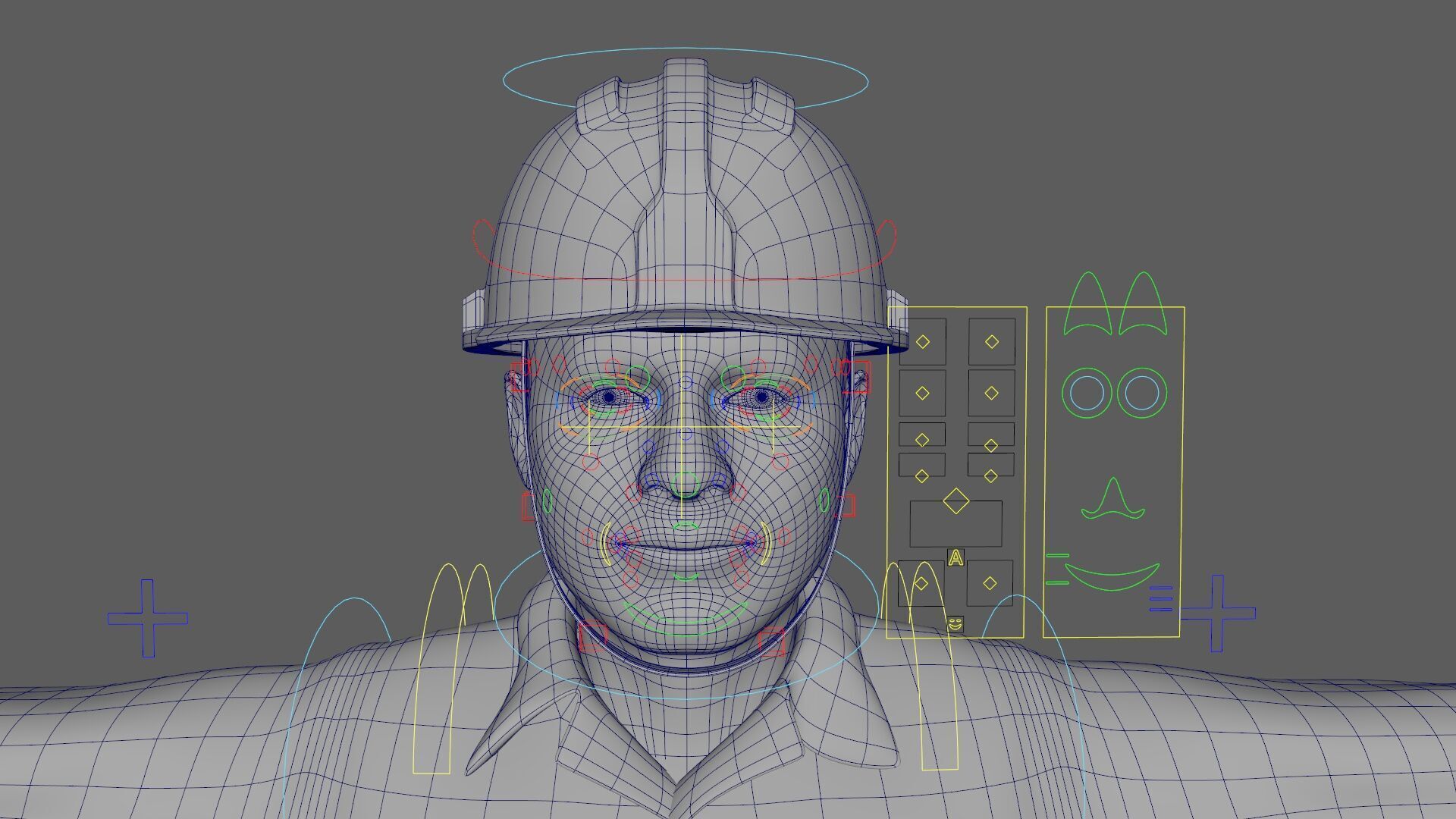Screen dimensions: 1456x819
Task: Grab the top-right diamond slider in yellow panel
Action: pyautogui.click(x=992, y=342)
